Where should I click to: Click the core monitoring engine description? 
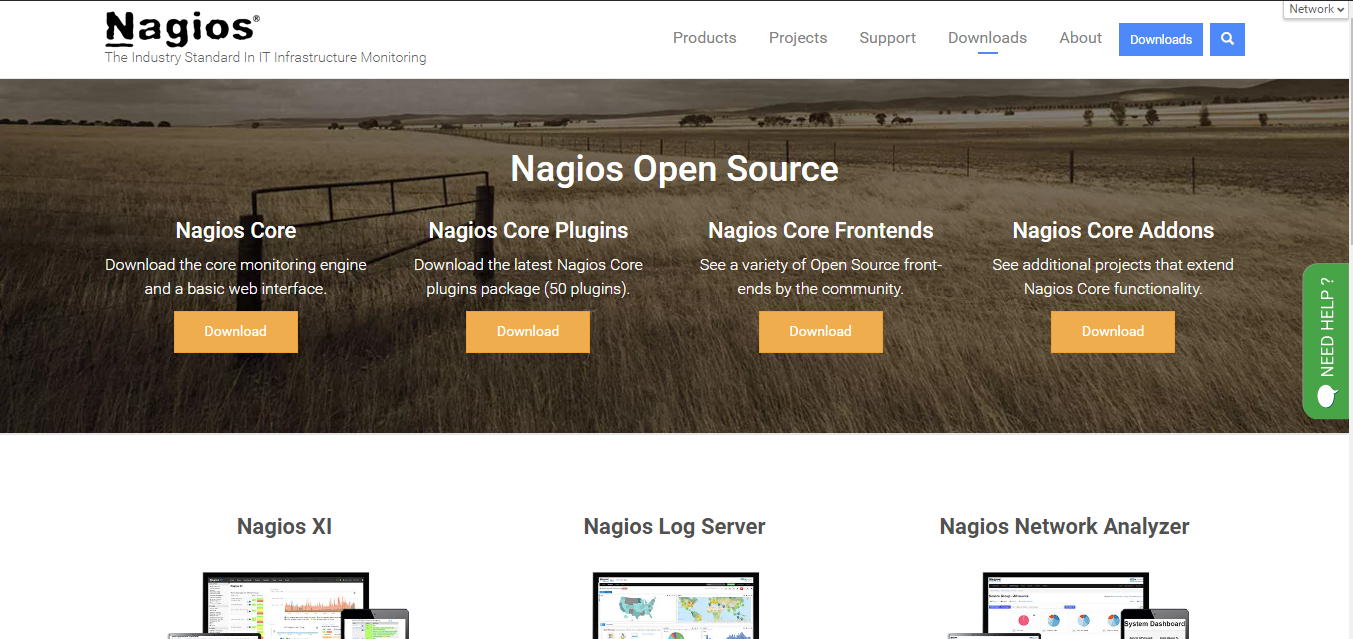click(x=236, y=277)
